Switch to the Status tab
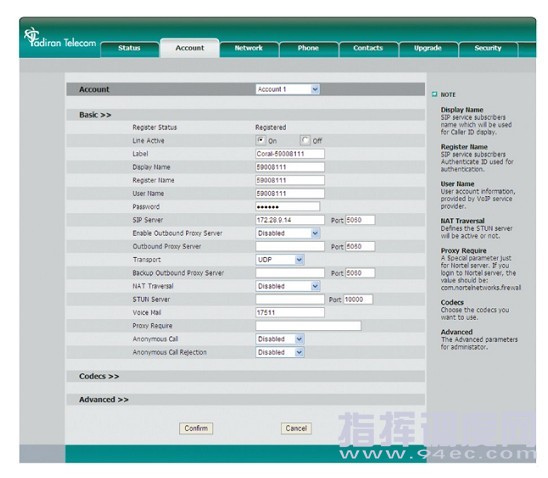 coord(129,49)
